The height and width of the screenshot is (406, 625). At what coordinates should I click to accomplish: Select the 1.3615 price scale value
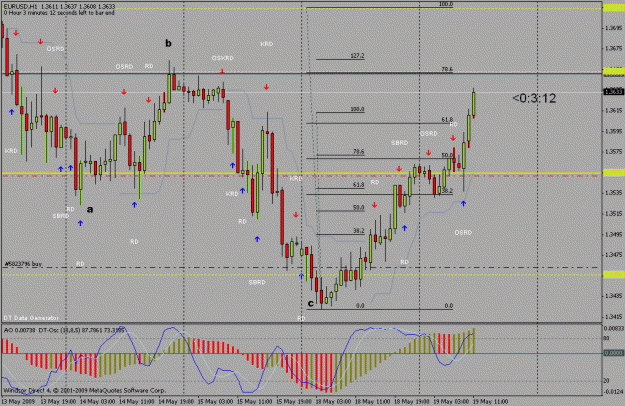click(613, 110)
